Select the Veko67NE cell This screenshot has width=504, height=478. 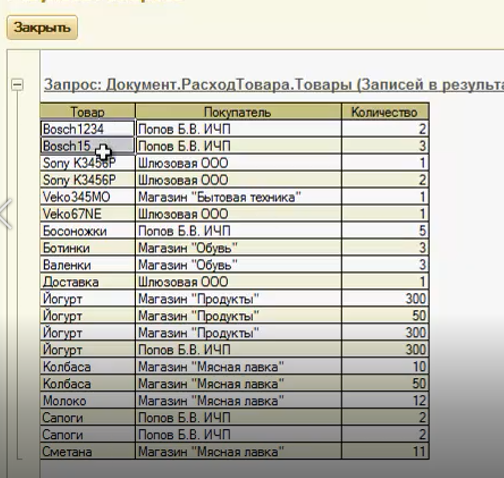88,214
